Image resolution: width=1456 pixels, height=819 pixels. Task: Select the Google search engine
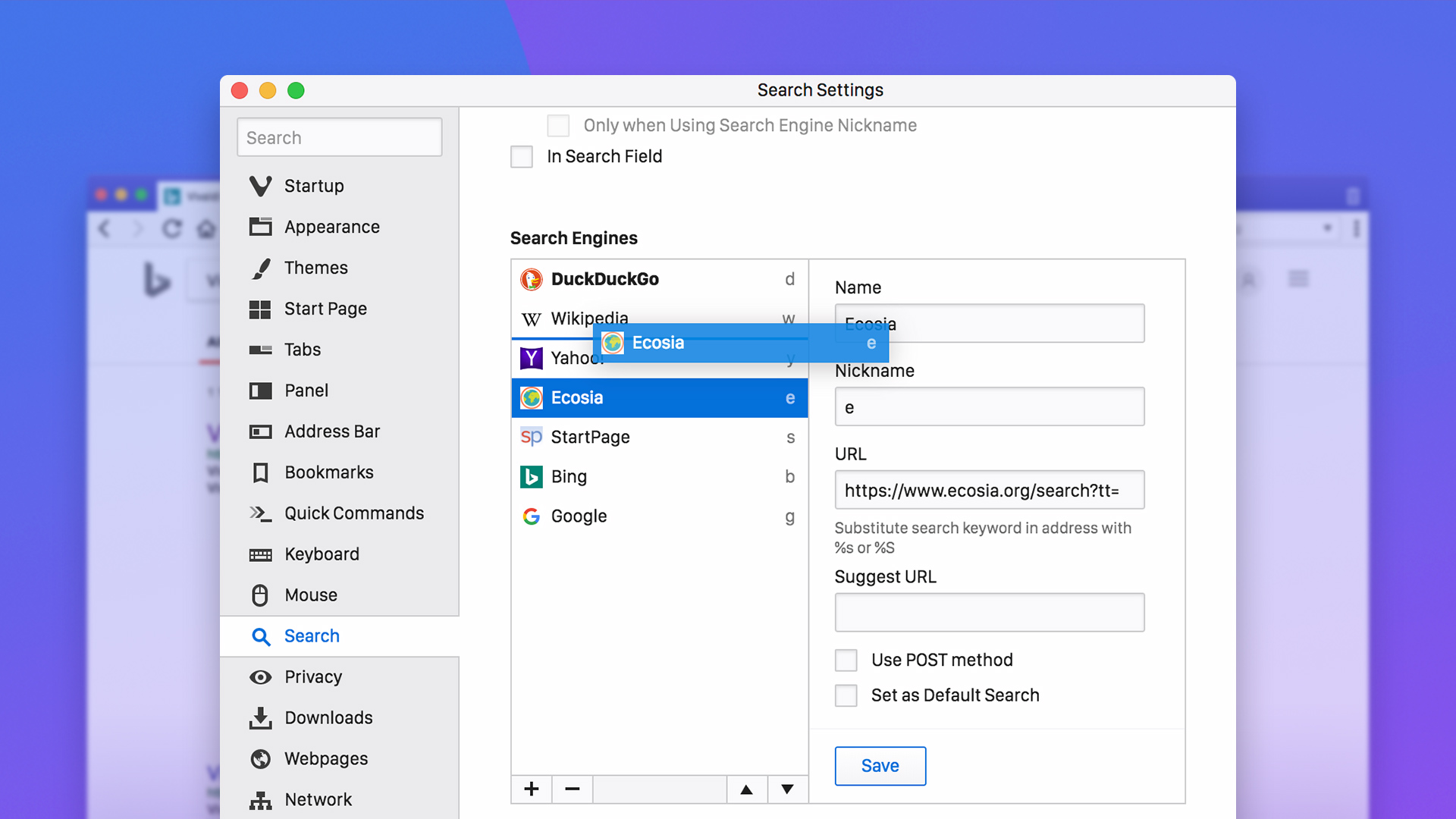coord(659,516)
